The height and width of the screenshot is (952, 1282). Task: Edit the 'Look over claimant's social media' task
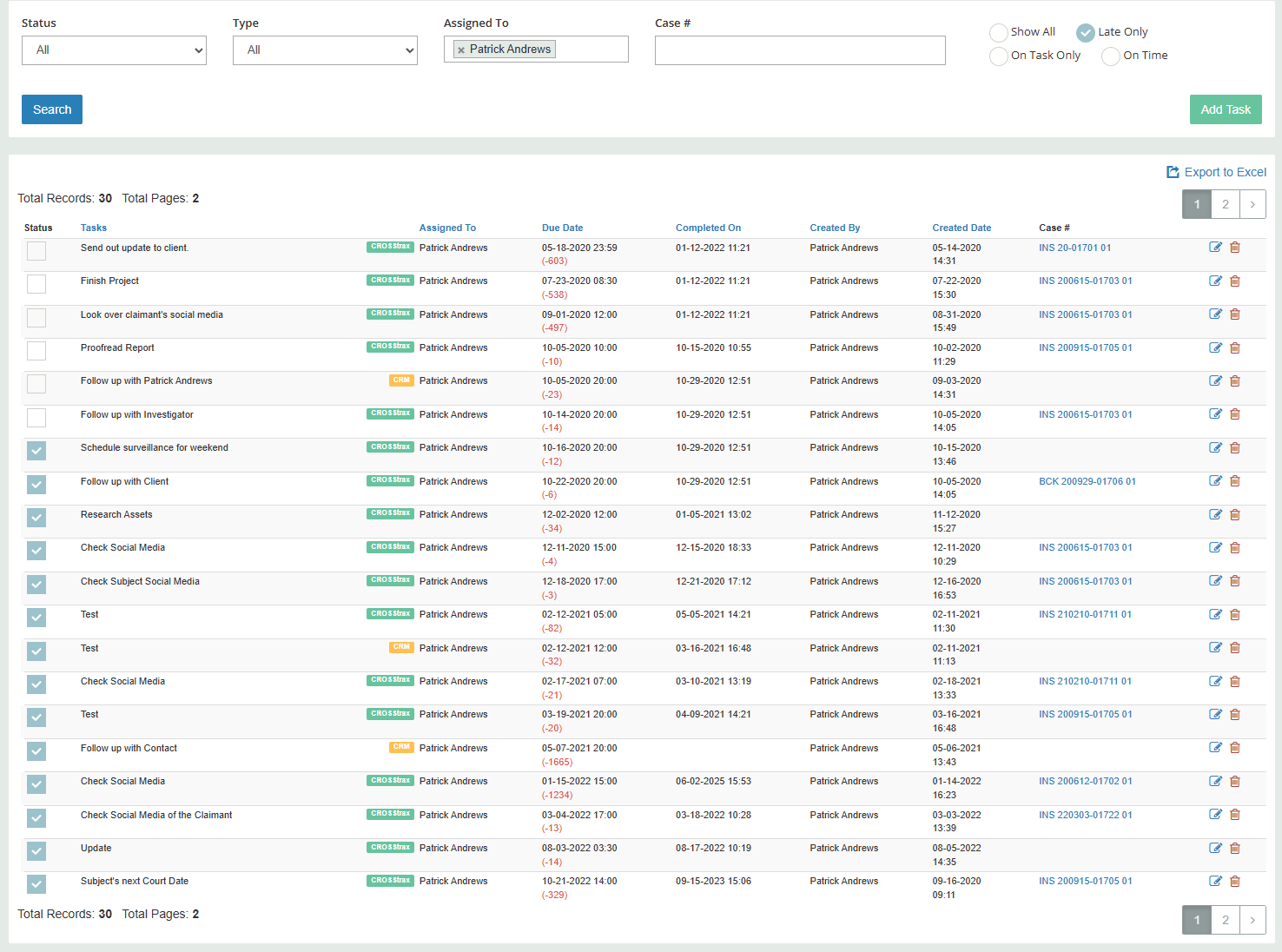coord(1215,314)
